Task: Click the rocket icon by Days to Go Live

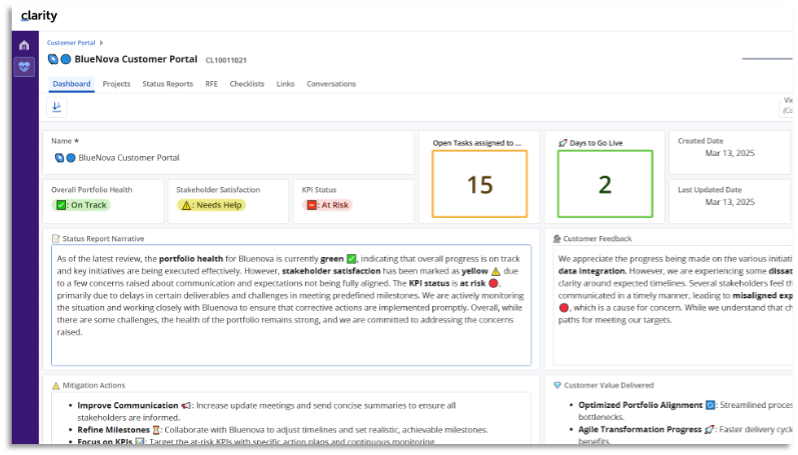Action: click(563, 143)
